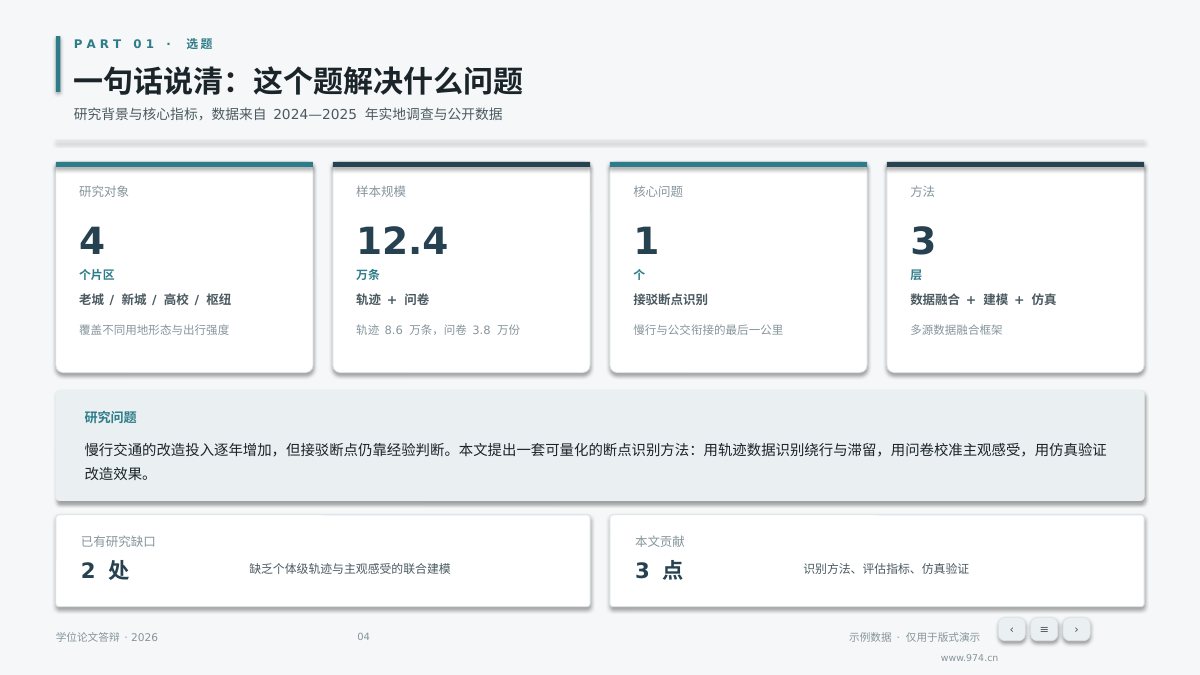Open the slide list menu icon

click(1044, 629)
